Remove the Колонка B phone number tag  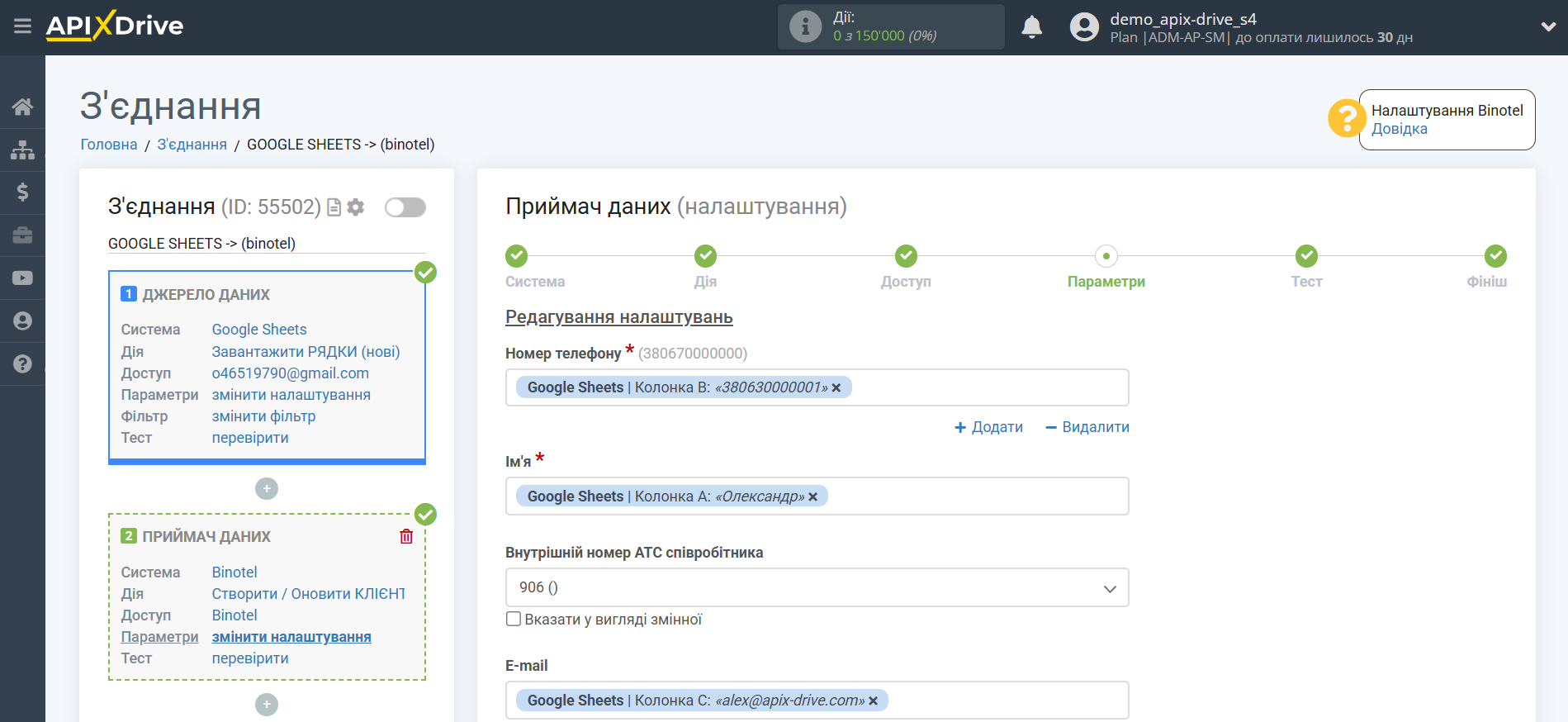tap(836, 388)
